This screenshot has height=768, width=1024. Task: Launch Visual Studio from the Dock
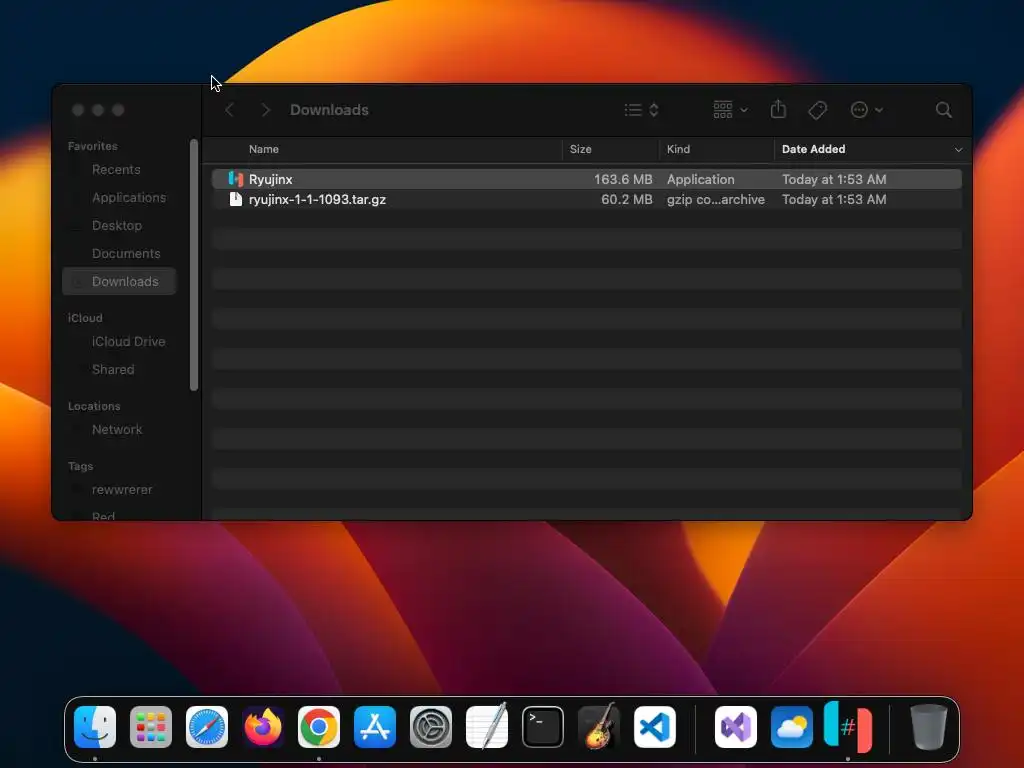736,726
